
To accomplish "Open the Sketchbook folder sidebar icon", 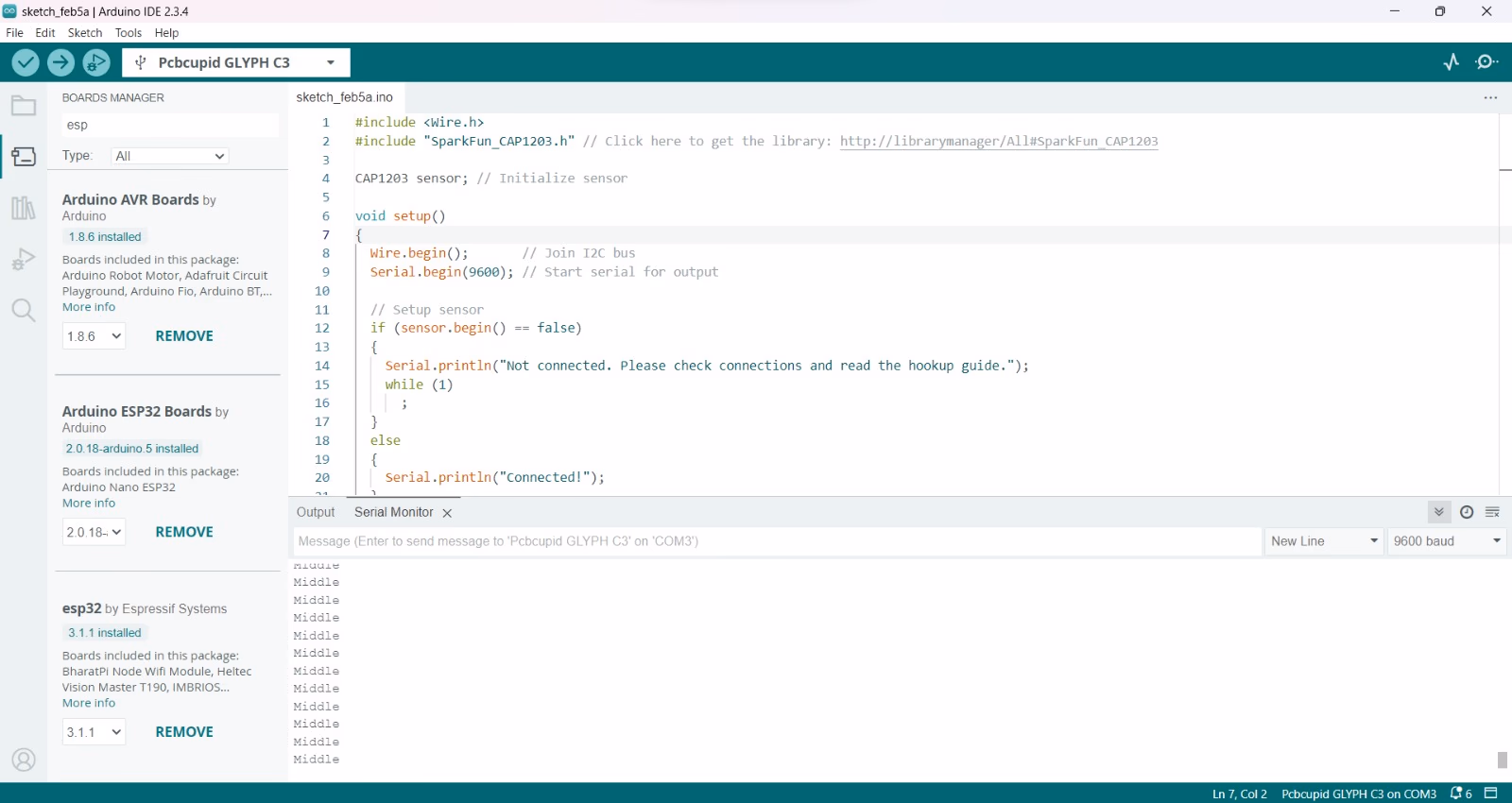I will tap(24, 106).
